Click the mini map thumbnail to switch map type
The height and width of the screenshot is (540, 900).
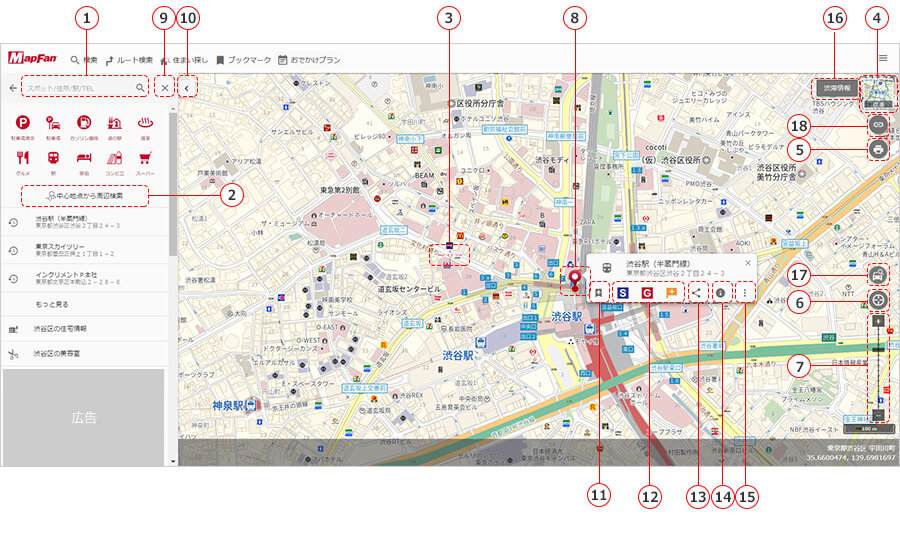[x=879, y=93]
